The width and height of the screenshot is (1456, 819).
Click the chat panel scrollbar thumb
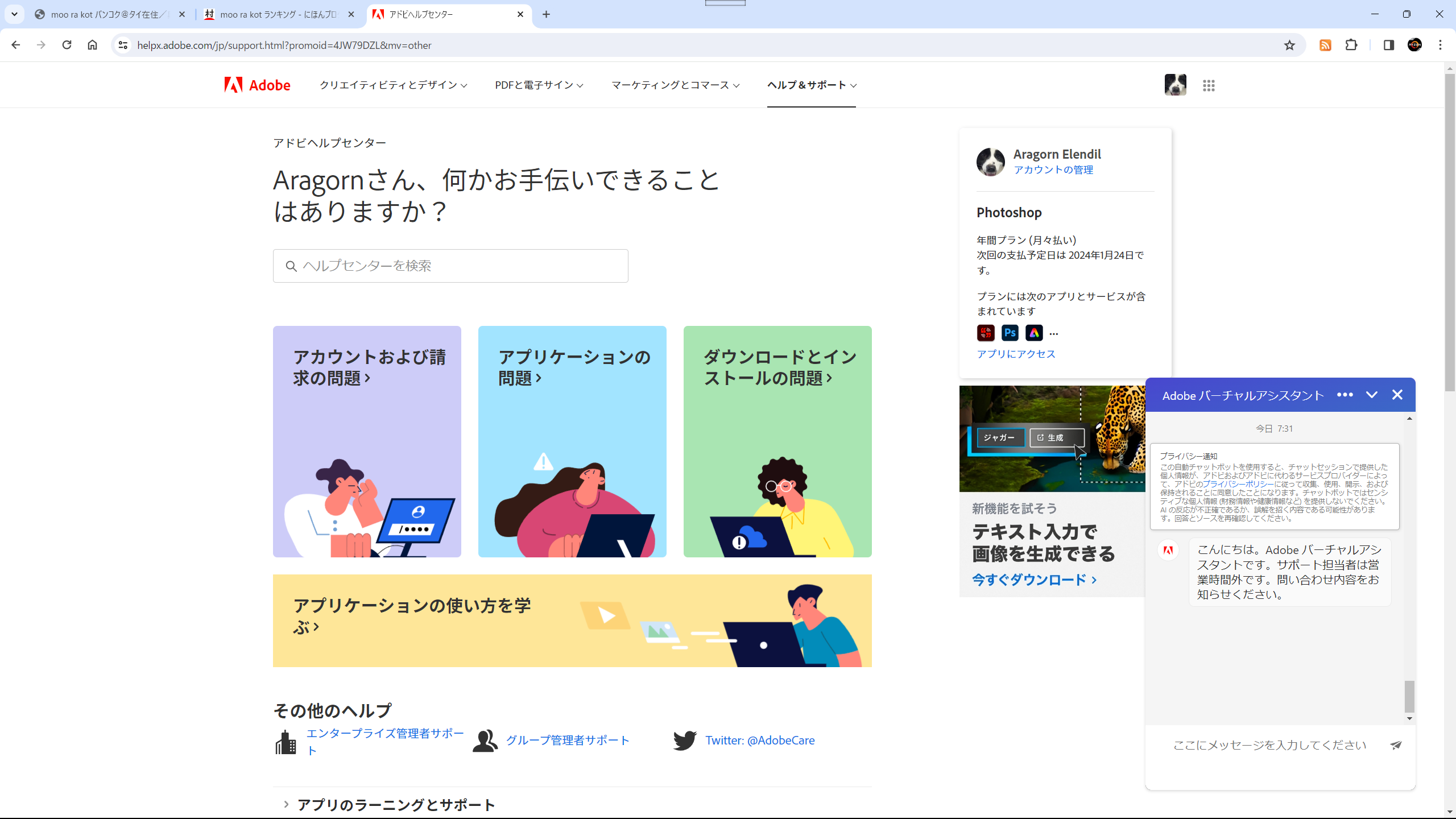[x=1409, y=696]
